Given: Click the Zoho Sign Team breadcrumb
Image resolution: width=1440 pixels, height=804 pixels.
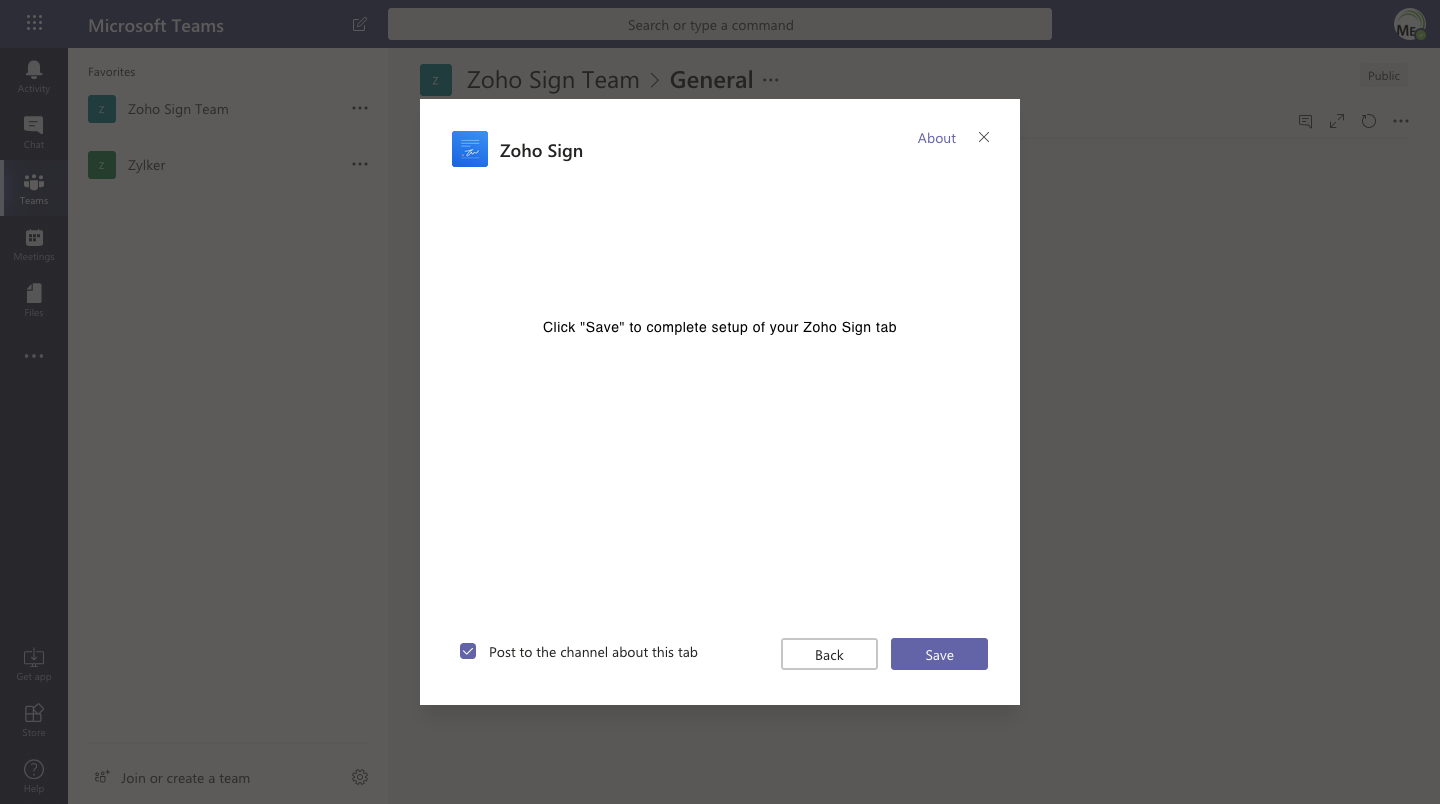Looking at the screenshot, I should click(553, 80).
